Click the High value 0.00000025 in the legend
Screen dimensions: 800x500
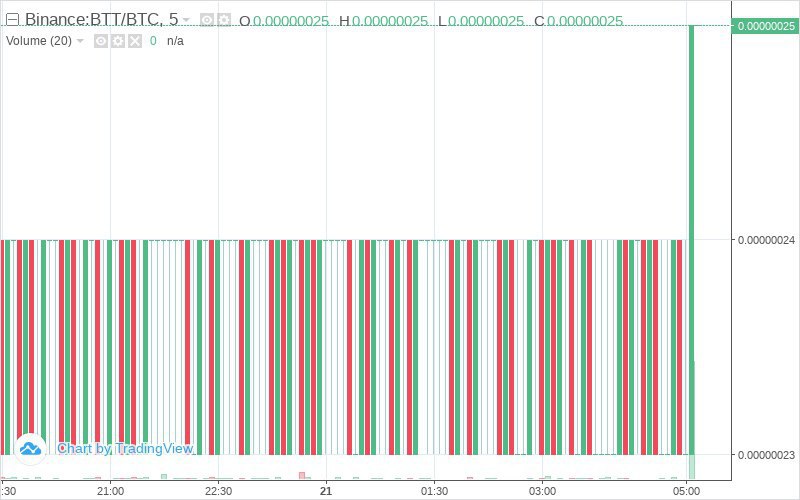[x=390, y=21]
